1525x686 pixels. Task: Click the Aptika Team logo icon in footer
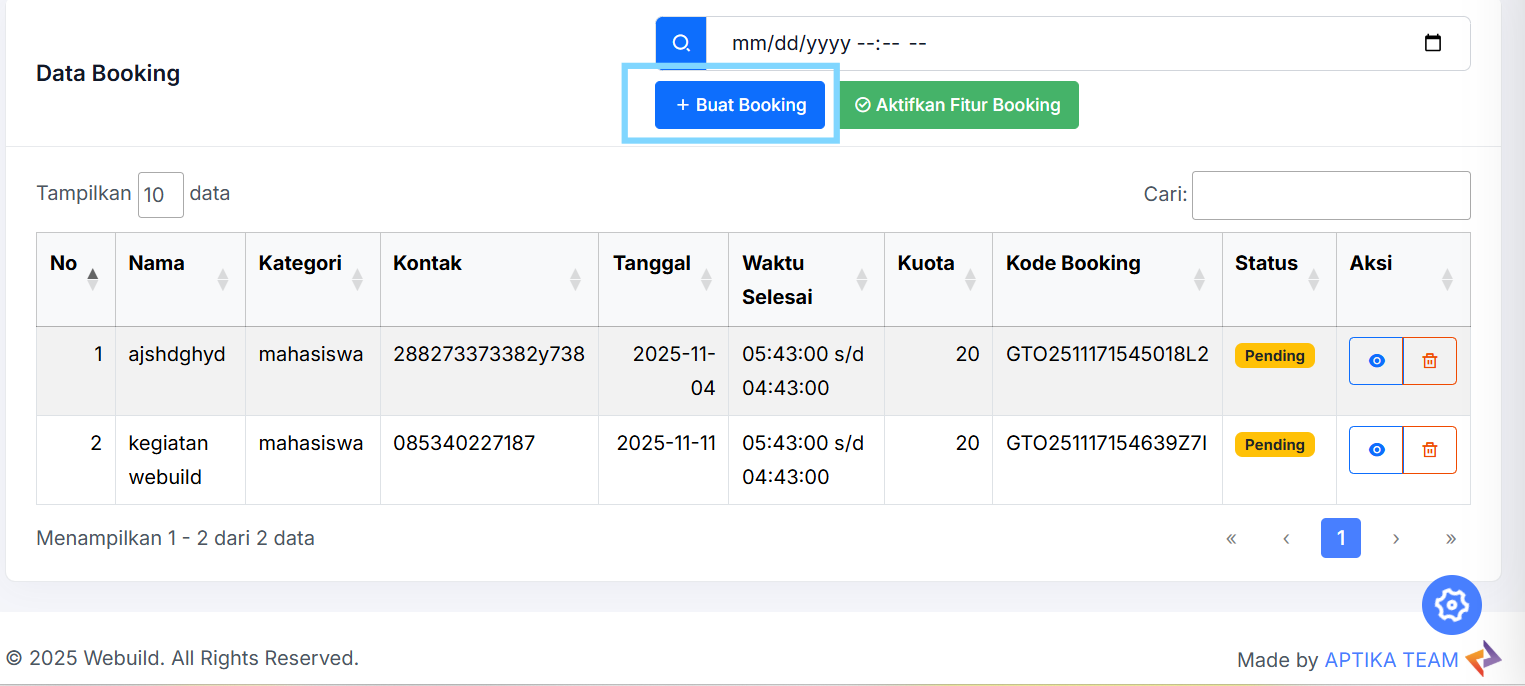(x=1483, y=659)
